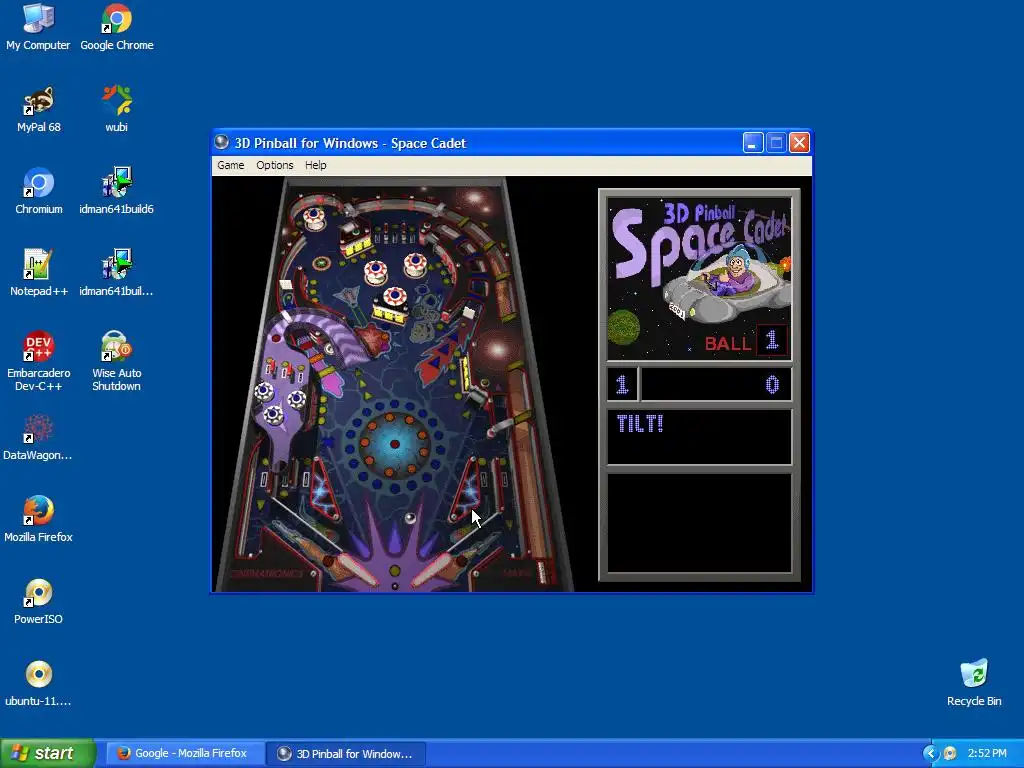
Task: Select Embarcadero Dev-C++ desktop icon
Action: [39, 362]
